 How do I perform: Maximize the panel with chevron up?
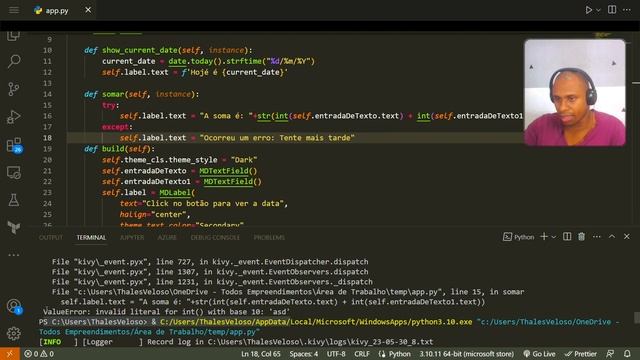pos(612,237)
